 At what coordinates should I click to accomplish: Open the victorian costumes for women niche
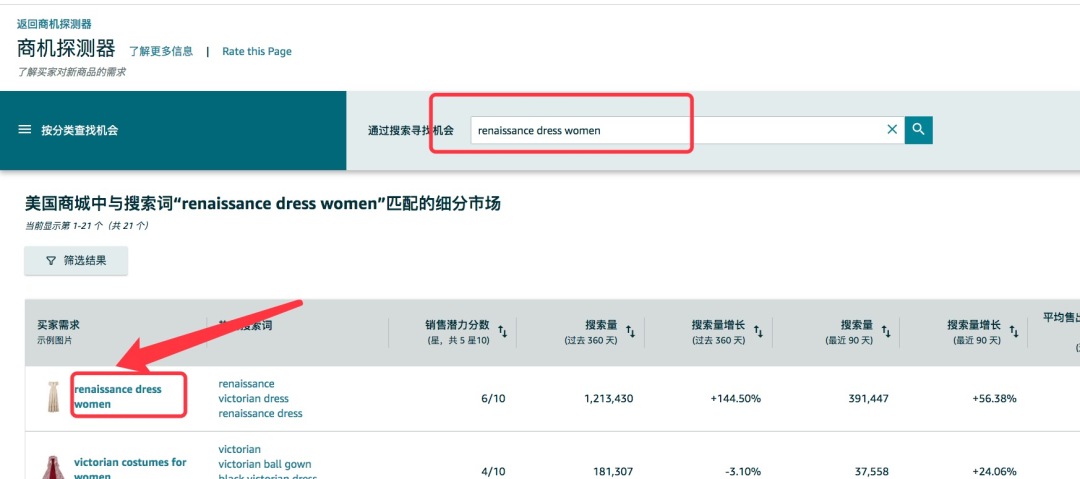[x=130, y=463]
